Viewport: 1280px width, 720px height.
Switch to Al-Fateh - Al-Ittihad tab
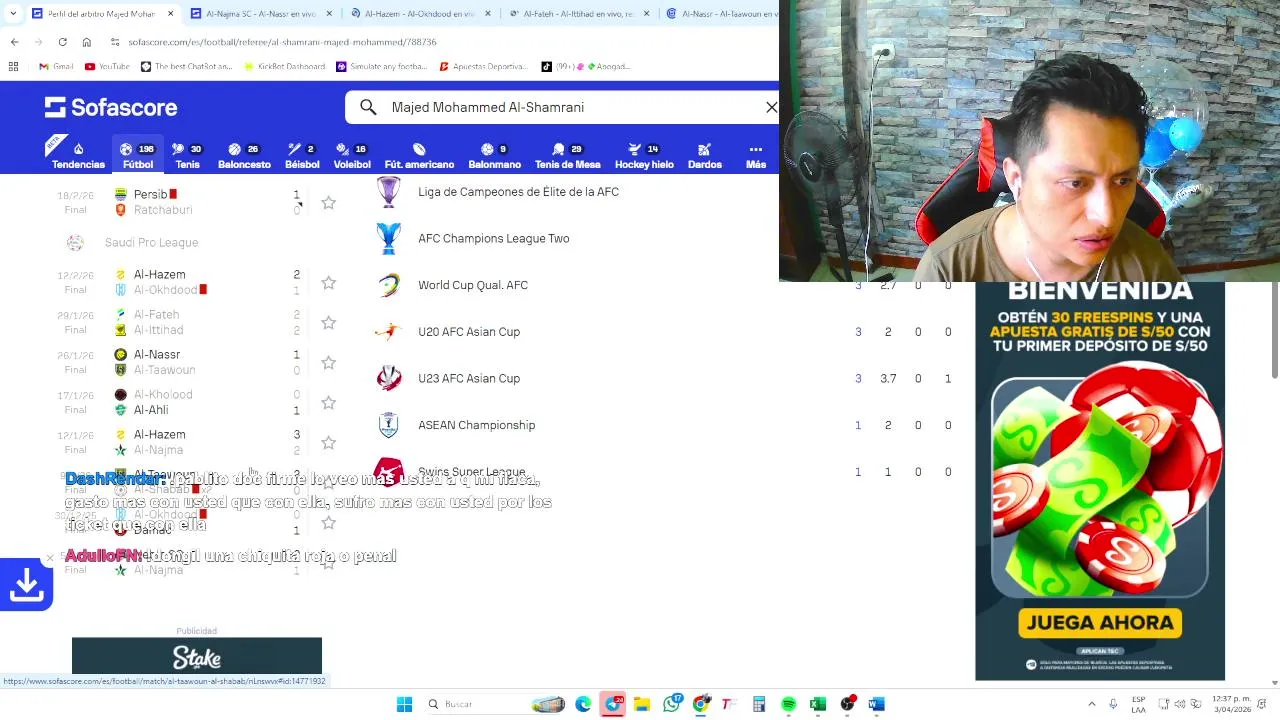[x=580, y=14]
